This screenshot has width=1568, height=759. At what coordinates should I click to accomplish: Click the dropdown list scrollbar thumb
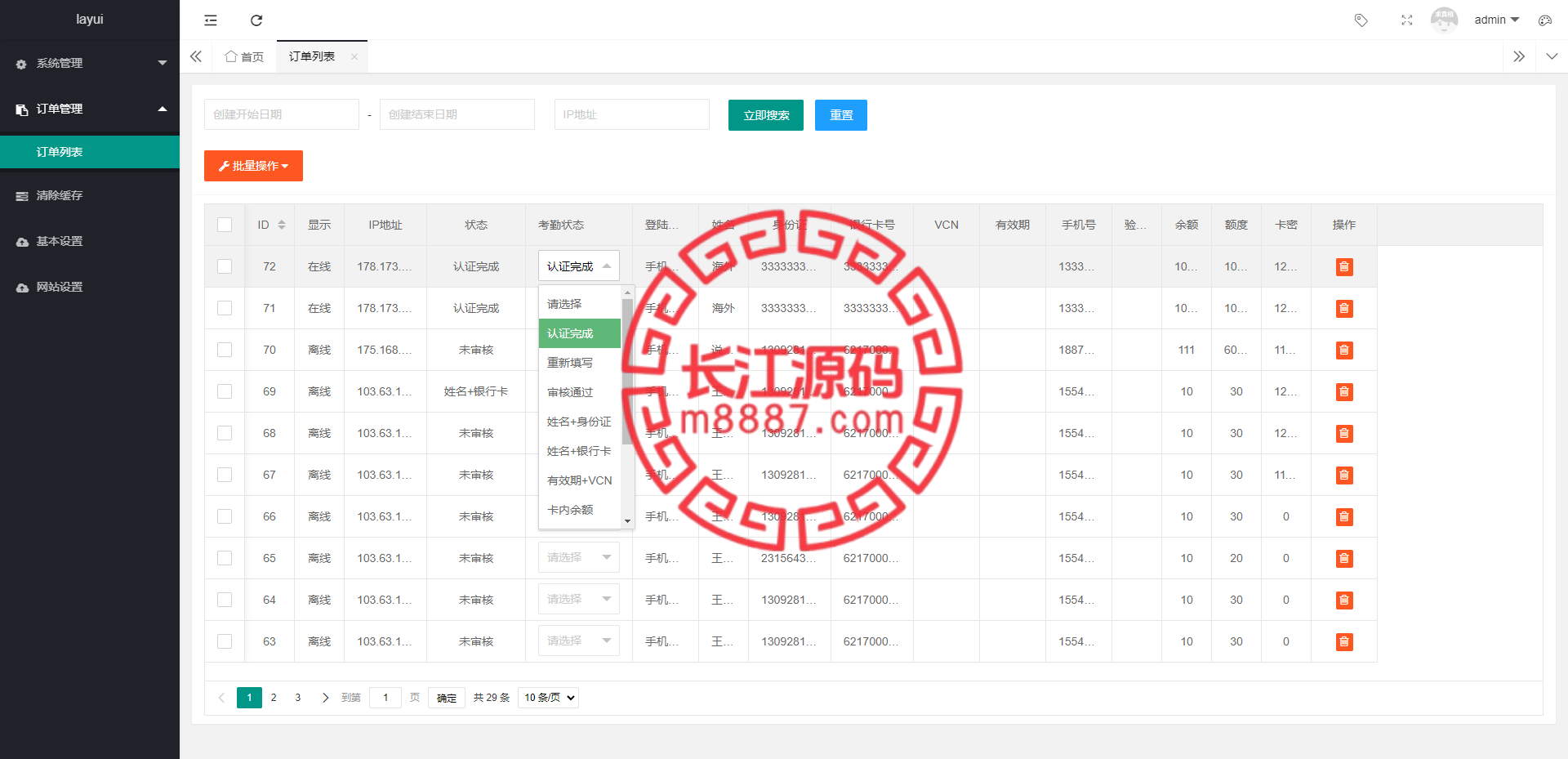pyautogui.click(x=627, y=371)
